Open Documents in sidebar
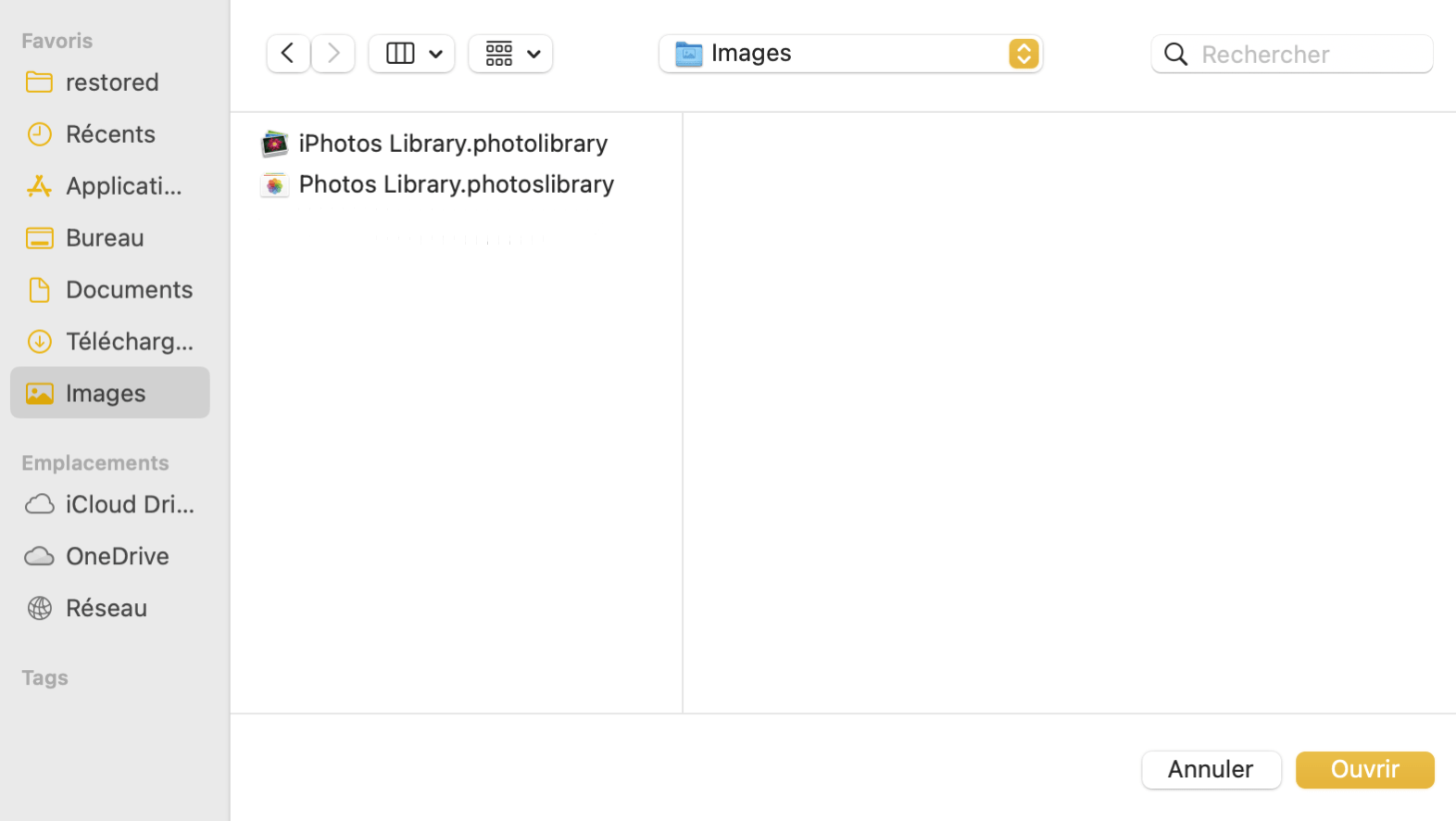This screenshot has height=821, width=1456. [x=110, y=290]
